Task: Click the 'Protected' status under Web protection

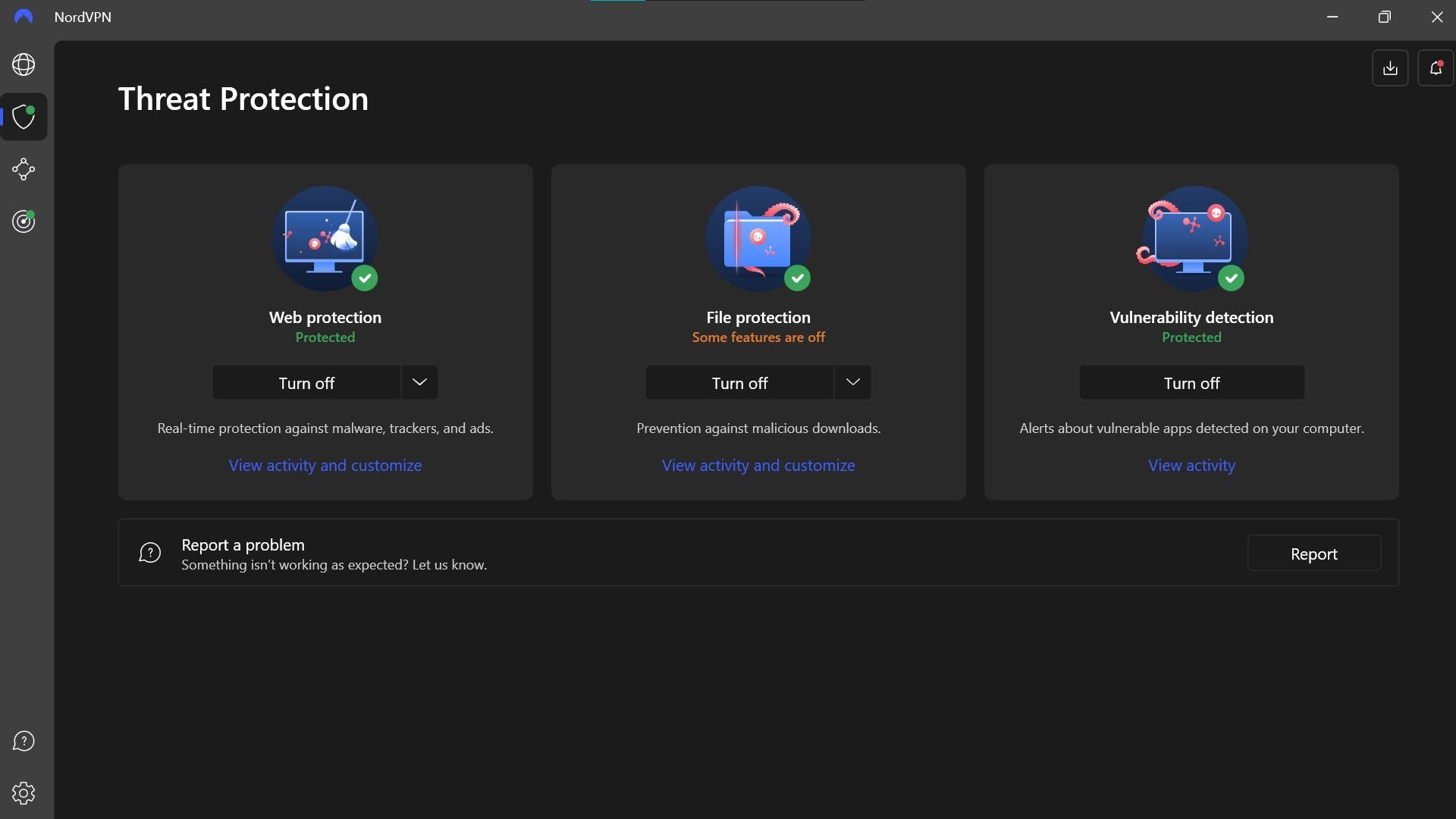Action: [x=325, y=337]
